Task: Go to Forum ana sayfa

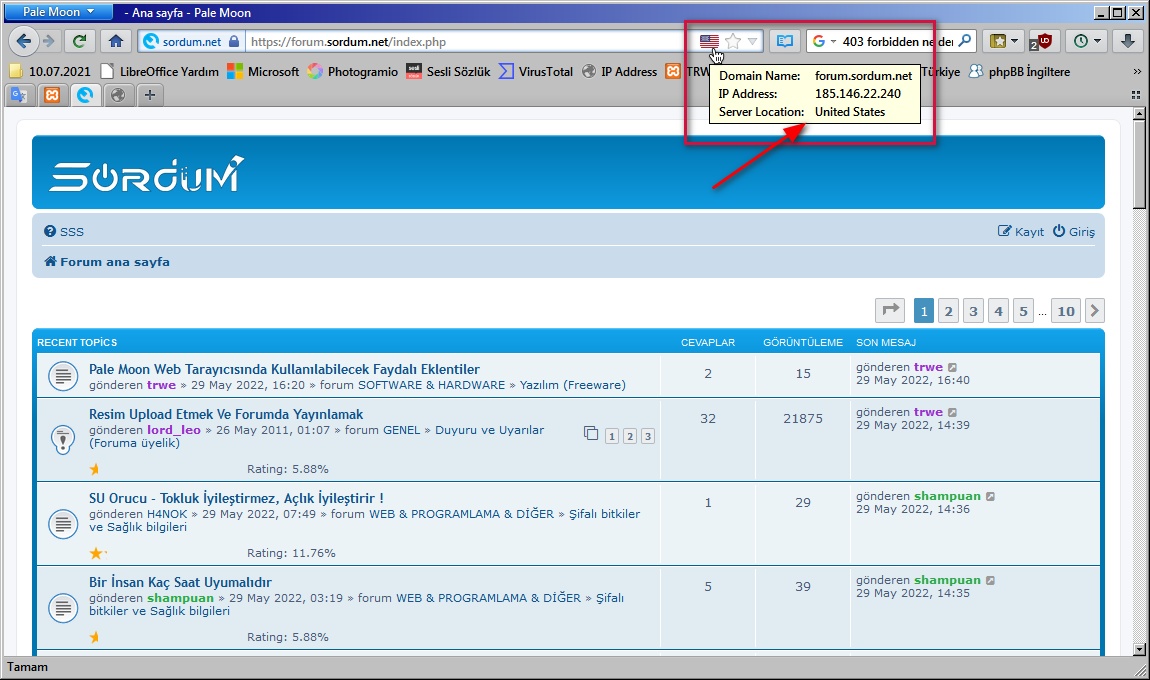Action: 106,262
